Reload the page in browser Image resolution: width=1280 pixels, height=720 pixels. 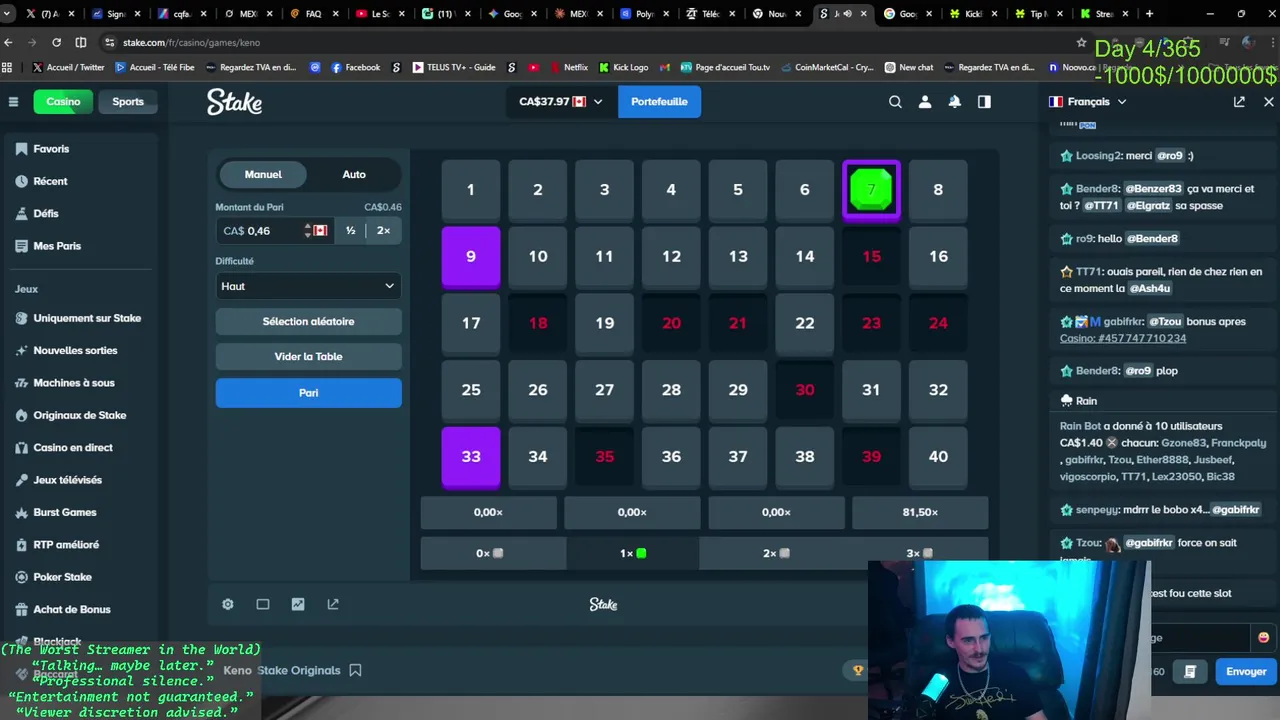(56, 43)
